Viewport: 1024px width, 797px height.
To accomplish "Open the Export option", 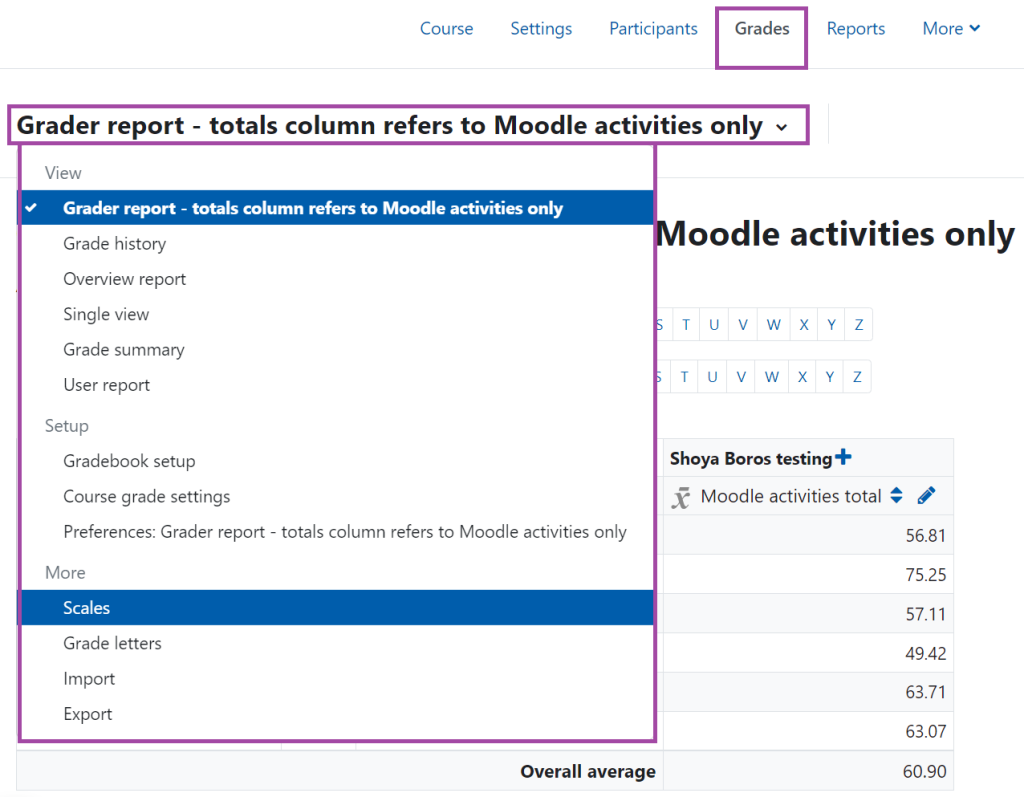I will coord(87,713).
